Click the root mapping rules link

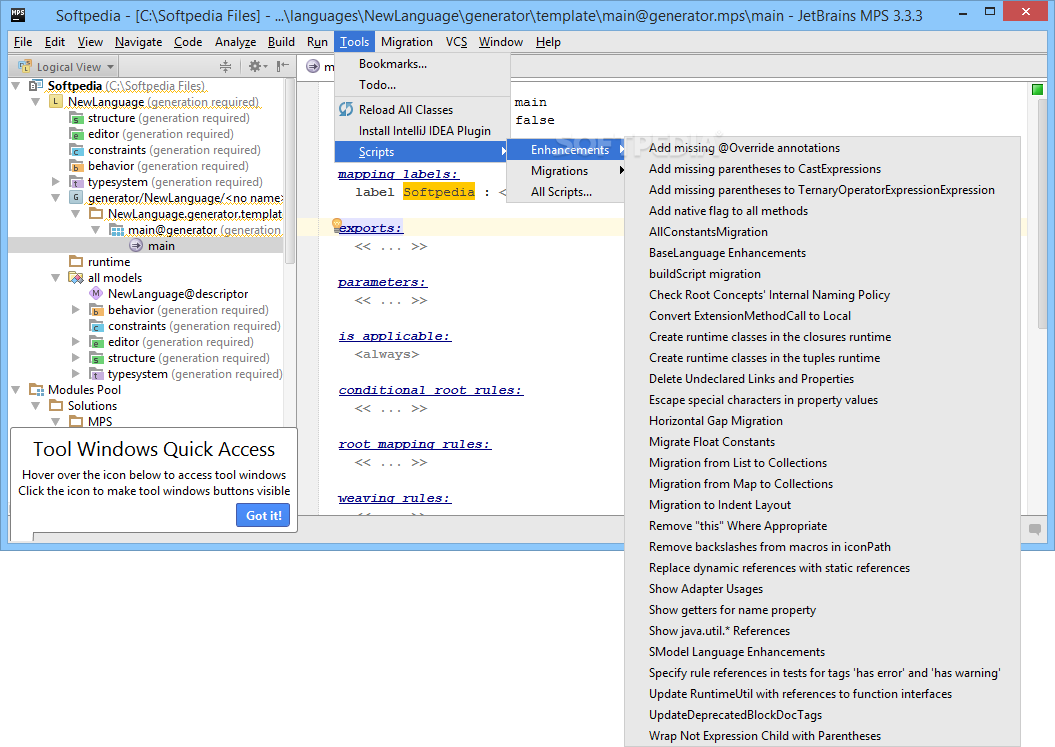point(414,444)
